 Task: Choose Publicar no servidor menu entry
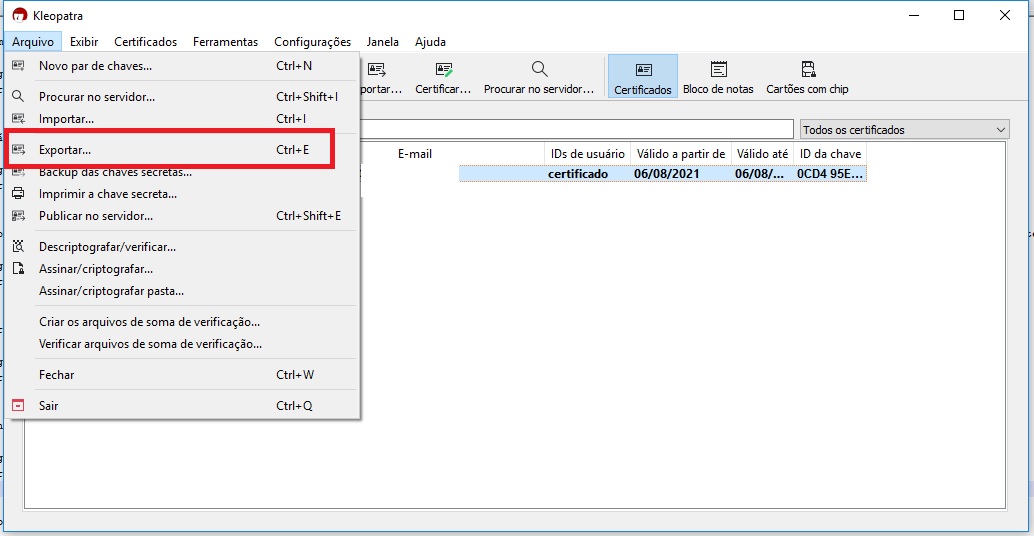pyautogui.click(x=183, y=216)
